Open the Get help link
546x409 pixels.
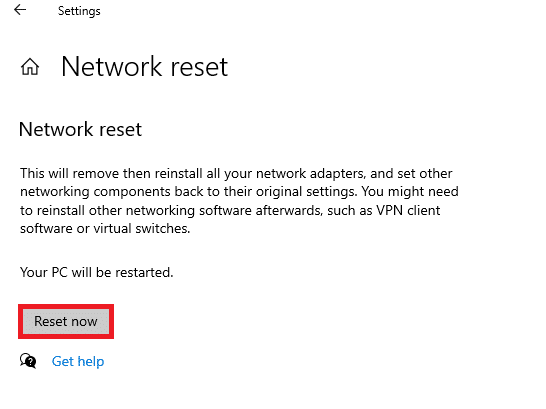[x=78, y=361]
